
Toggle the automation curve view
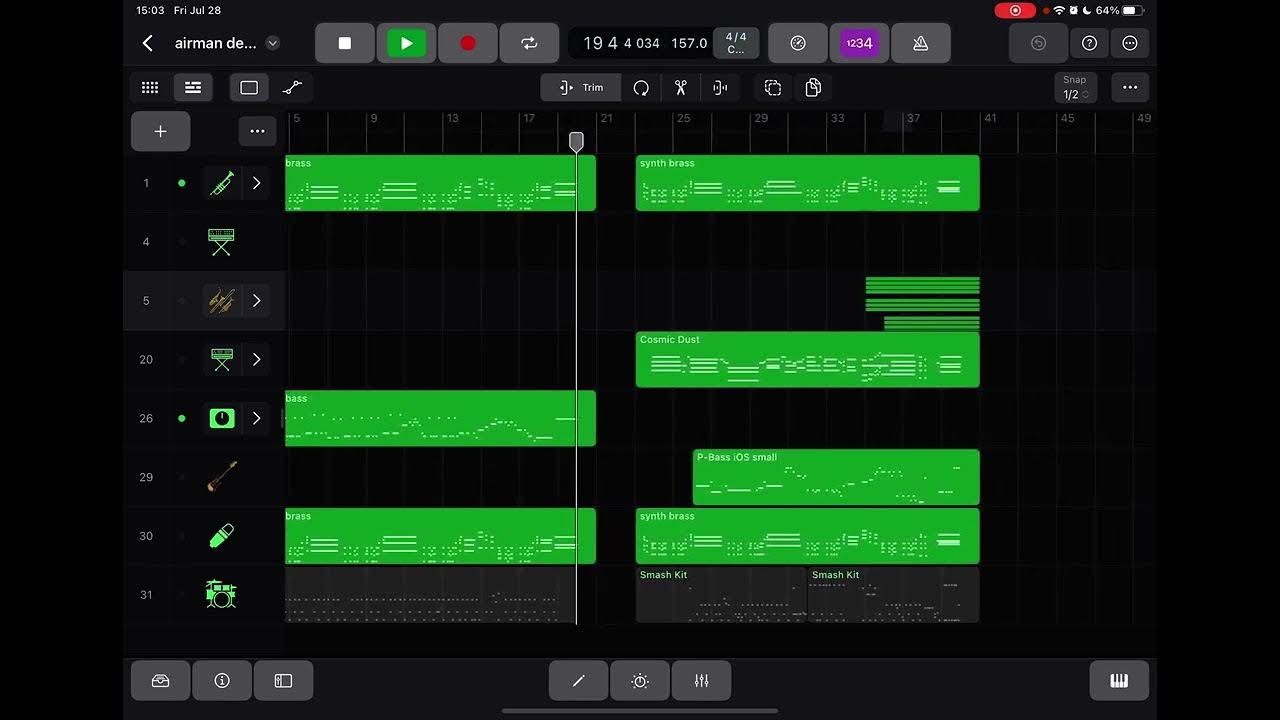point(292,88)
